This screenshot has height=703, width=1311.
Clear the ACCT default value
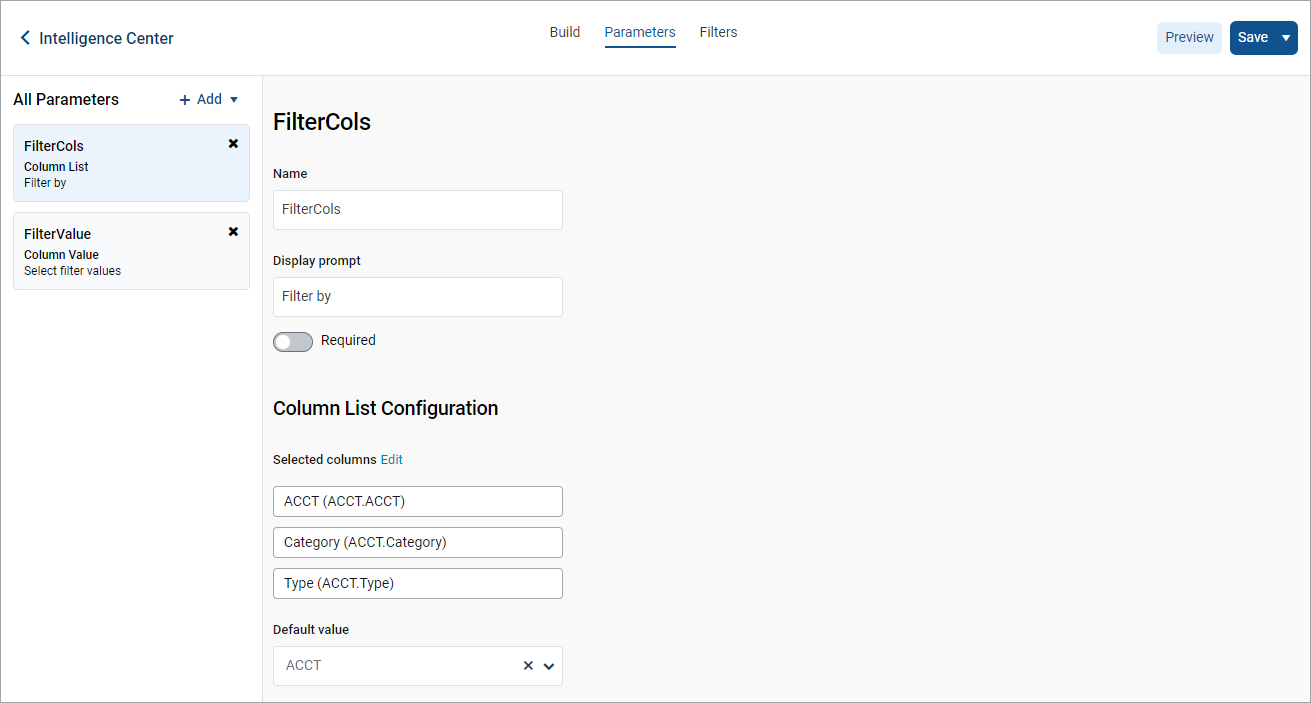pos(528,666)
